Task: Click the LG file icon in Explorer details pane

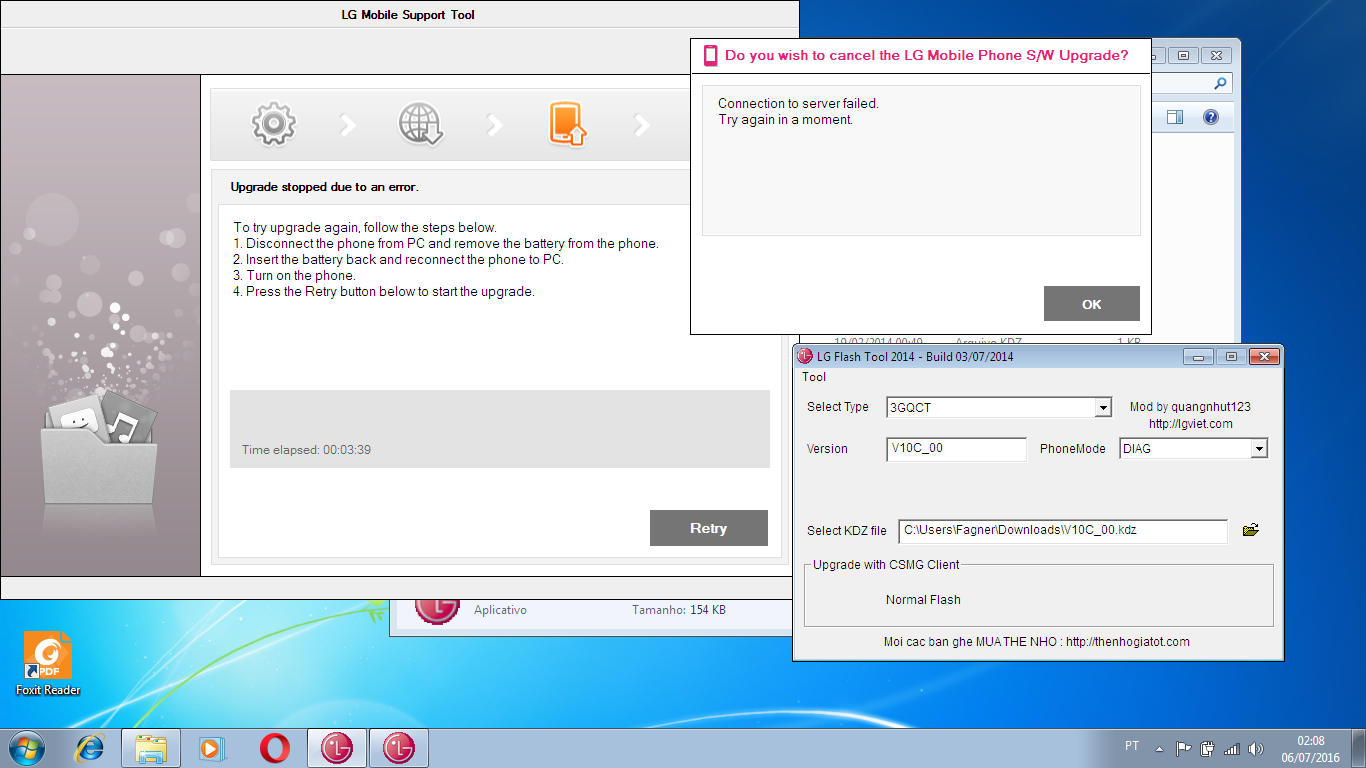Action: 437,608
